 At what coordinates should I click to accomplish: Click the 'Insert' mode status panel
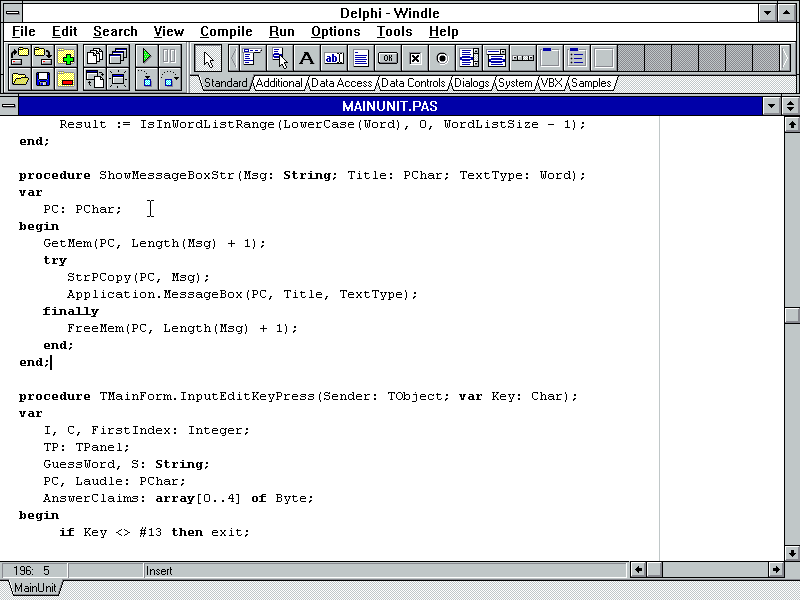click(385, 570)
